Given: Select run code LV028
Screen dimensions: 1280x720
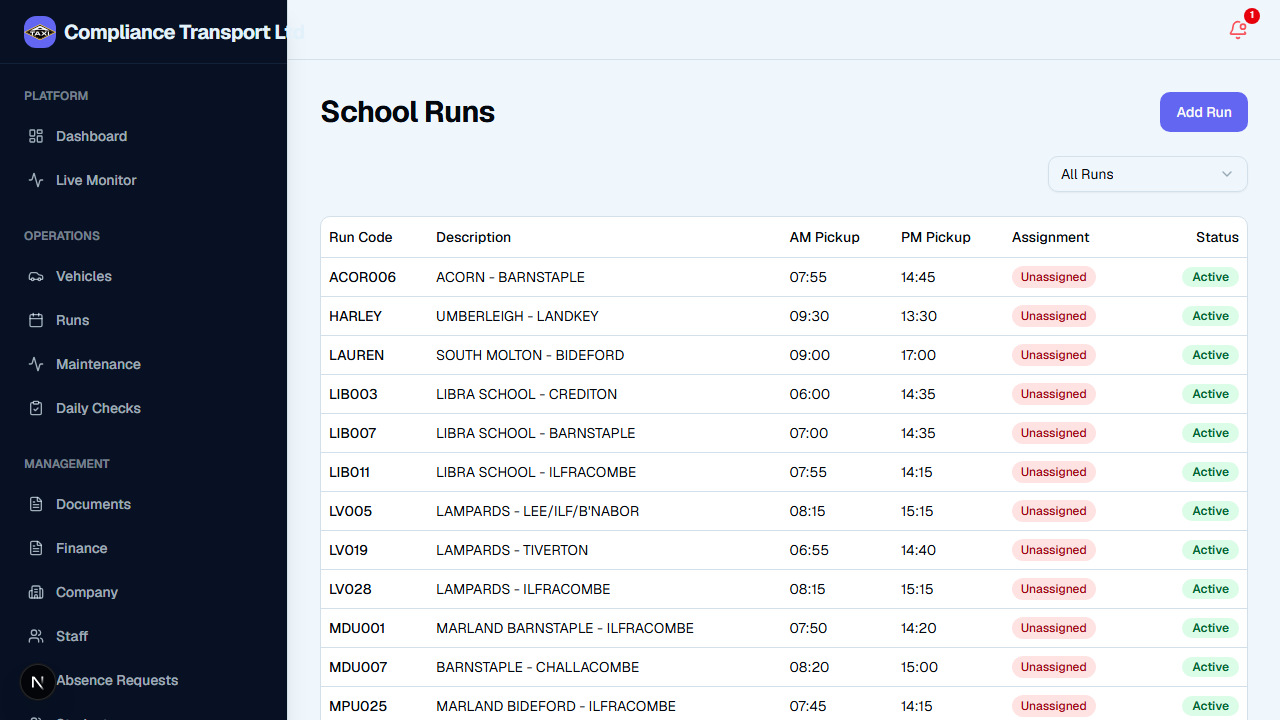Looking at the screenshot, I should [x=351, y=589].
